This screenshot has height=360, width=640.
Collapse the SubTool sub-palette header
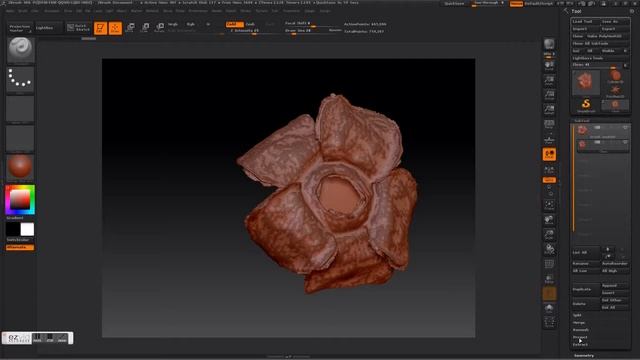click(582, 121)
